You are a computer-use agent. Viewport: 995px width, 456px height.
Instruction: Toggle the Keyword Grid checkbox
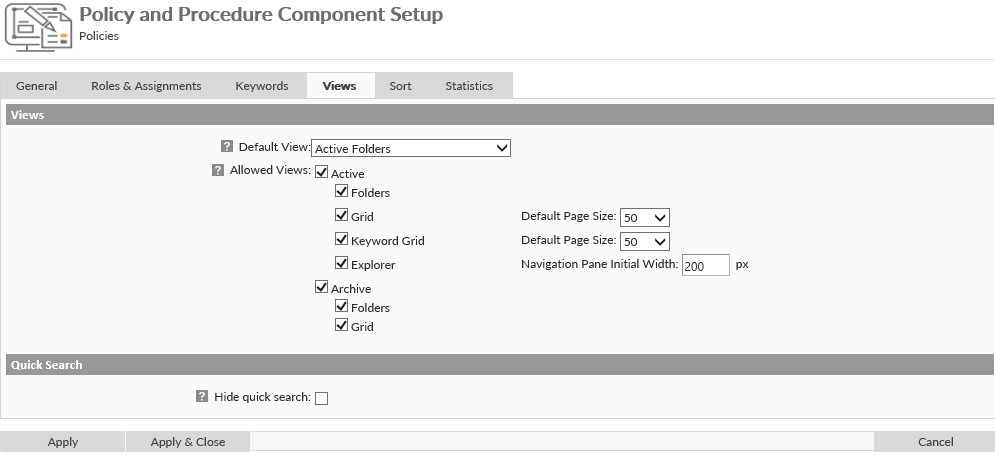[342, 240]
